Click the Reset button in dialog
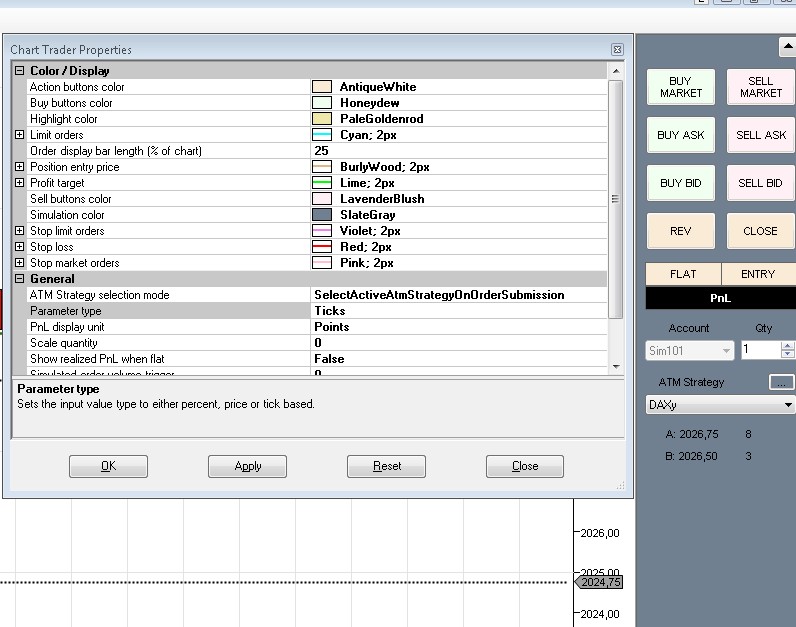Image resolution: width=796 pixels, height=627 pixels. point(386,466)
